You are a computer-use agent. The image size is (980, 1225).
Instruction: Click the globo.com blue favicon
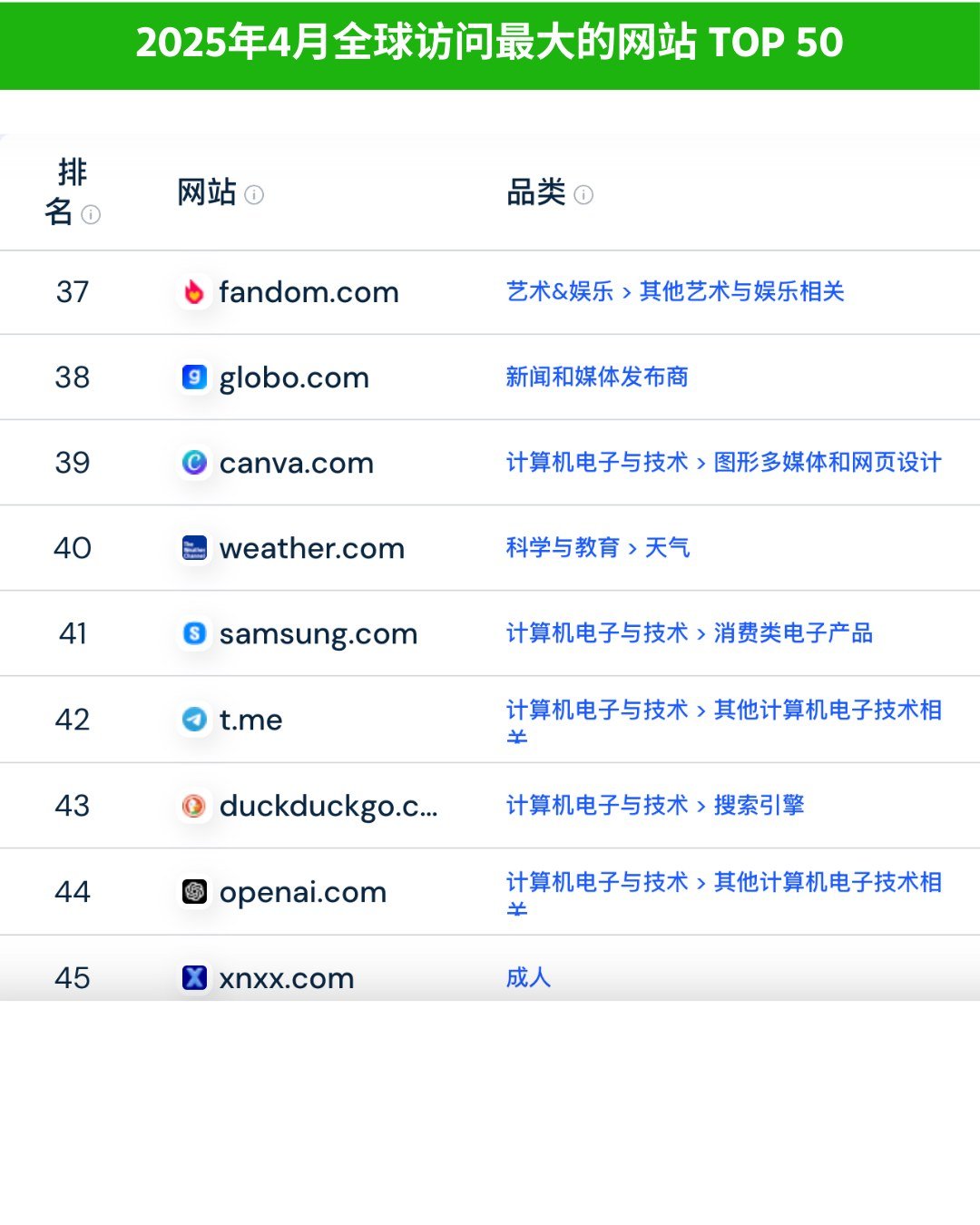194,377
